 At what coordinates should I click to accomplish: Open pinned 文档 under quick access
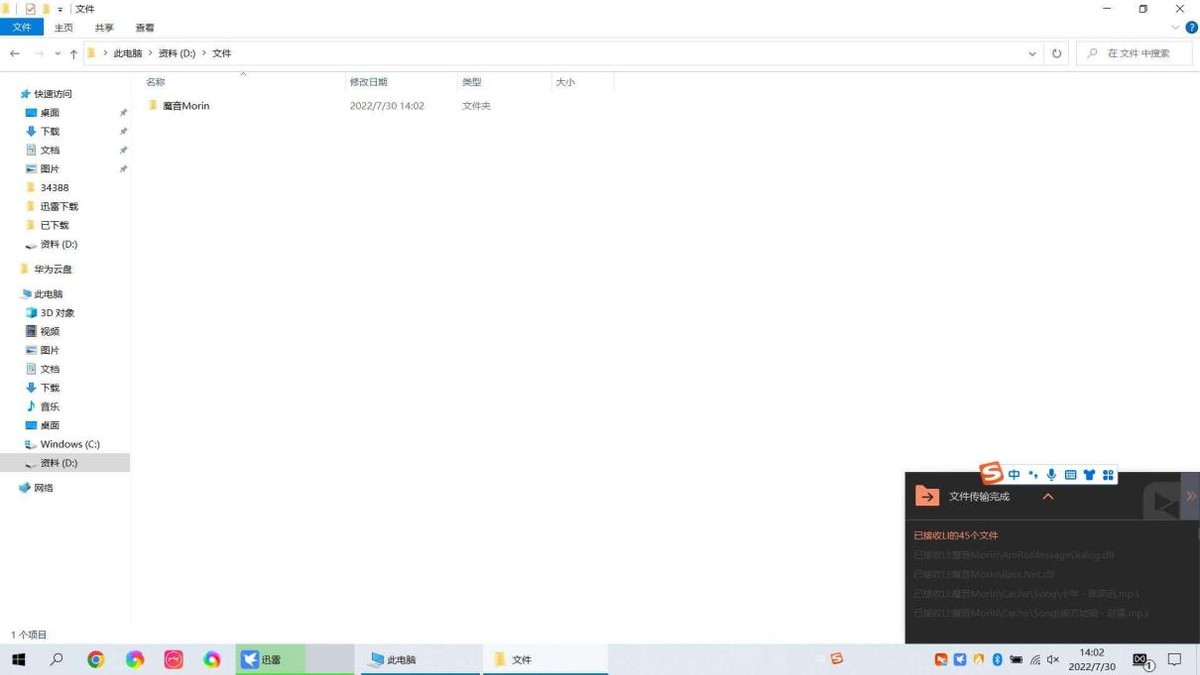[49, 150]
